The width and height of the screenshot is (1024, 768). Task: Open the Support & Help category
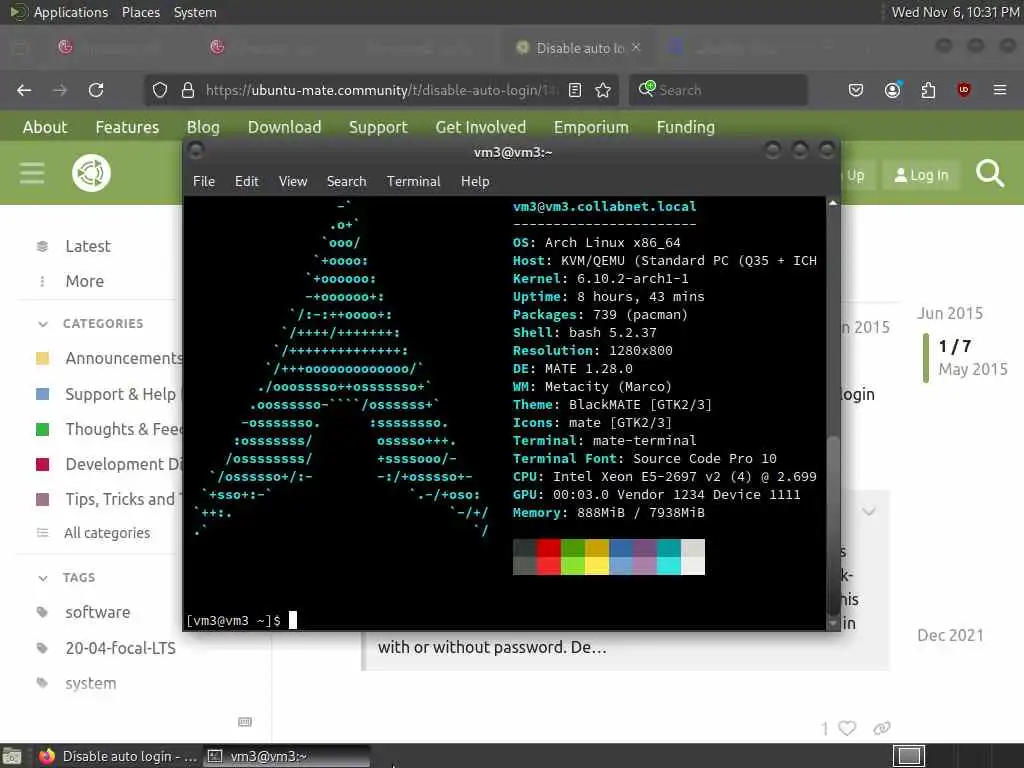(120, 394)
